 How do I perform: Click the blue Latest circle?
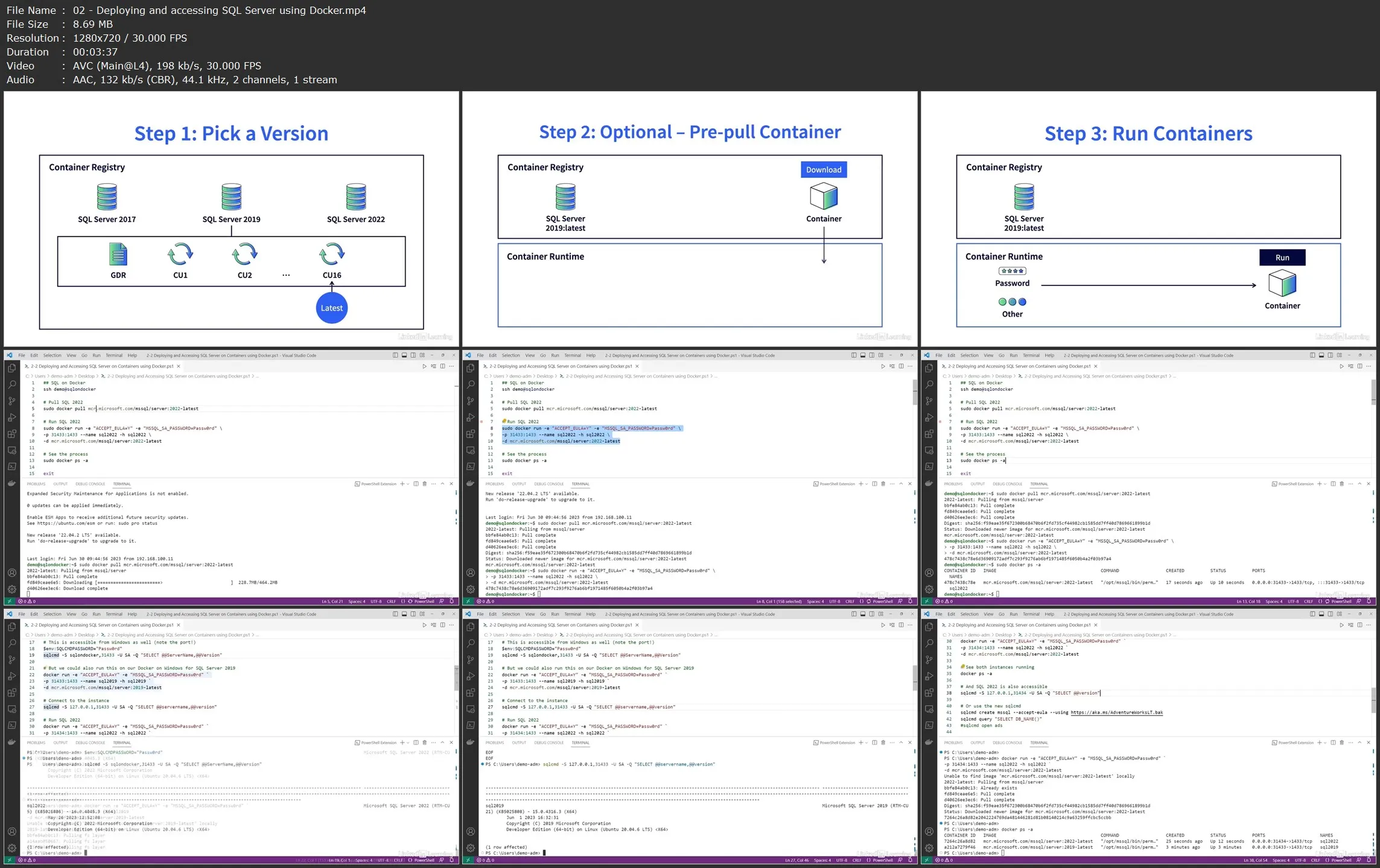coord(331,308)
